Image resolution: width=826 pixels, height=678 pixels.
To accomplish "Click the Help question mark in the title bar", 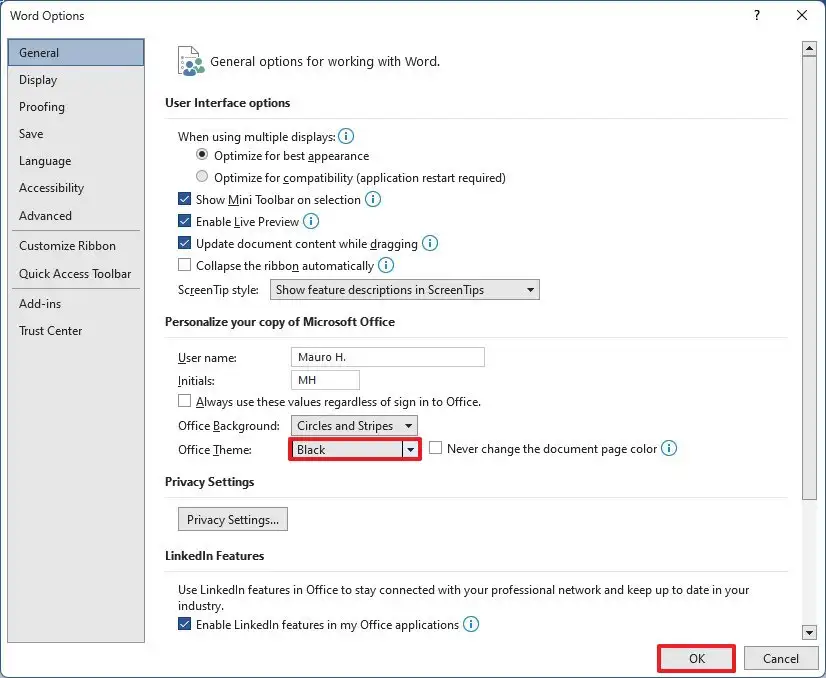I will 757,15.
